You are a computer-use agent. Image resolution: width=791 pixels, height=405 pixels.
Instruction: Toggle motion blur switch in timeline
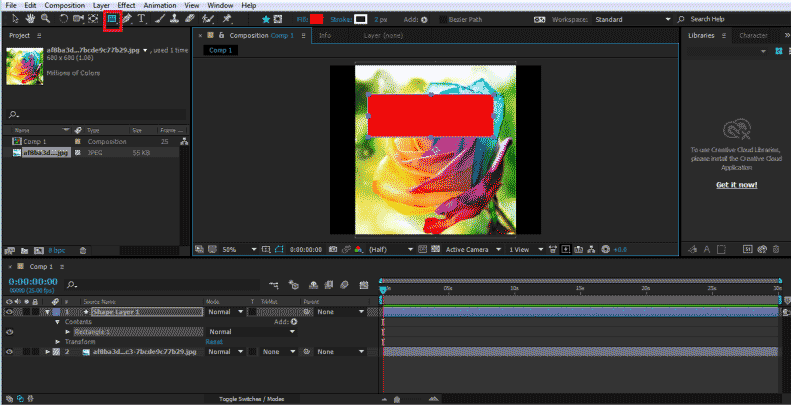pos(345,285)
